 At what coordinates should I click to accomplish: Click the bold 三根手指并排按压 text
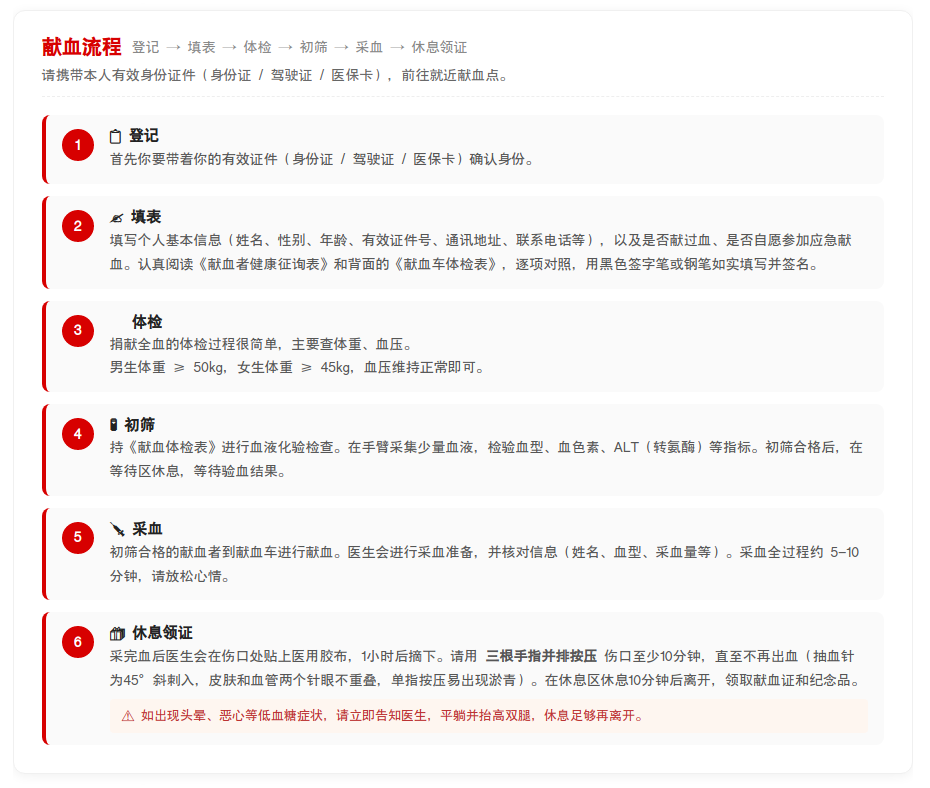[541, 656]
